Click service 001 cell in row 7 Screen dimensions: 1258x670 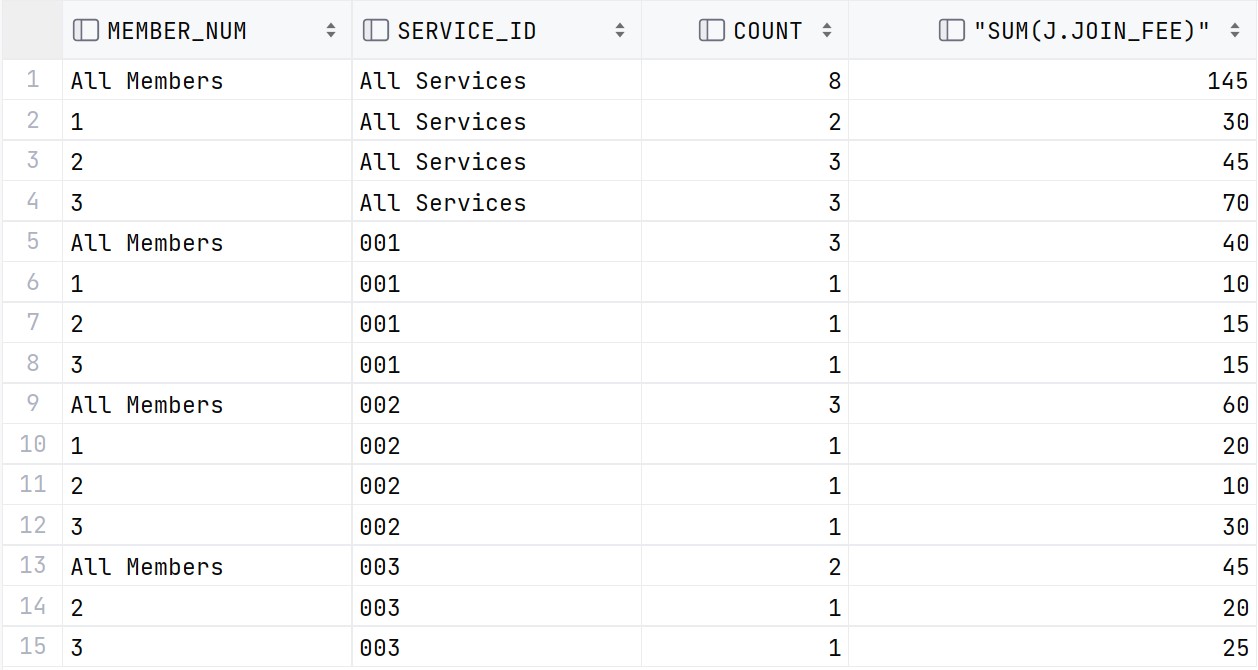(x=497, y=323)
